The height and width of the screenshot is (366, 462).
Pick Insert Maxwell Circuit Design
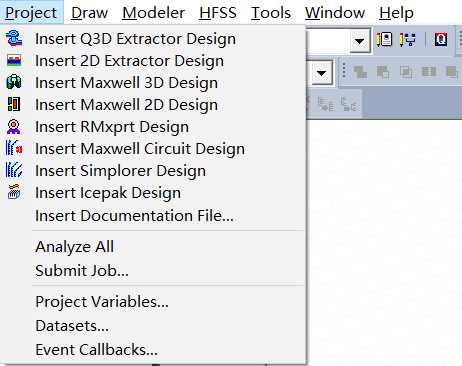coord(153,149)
